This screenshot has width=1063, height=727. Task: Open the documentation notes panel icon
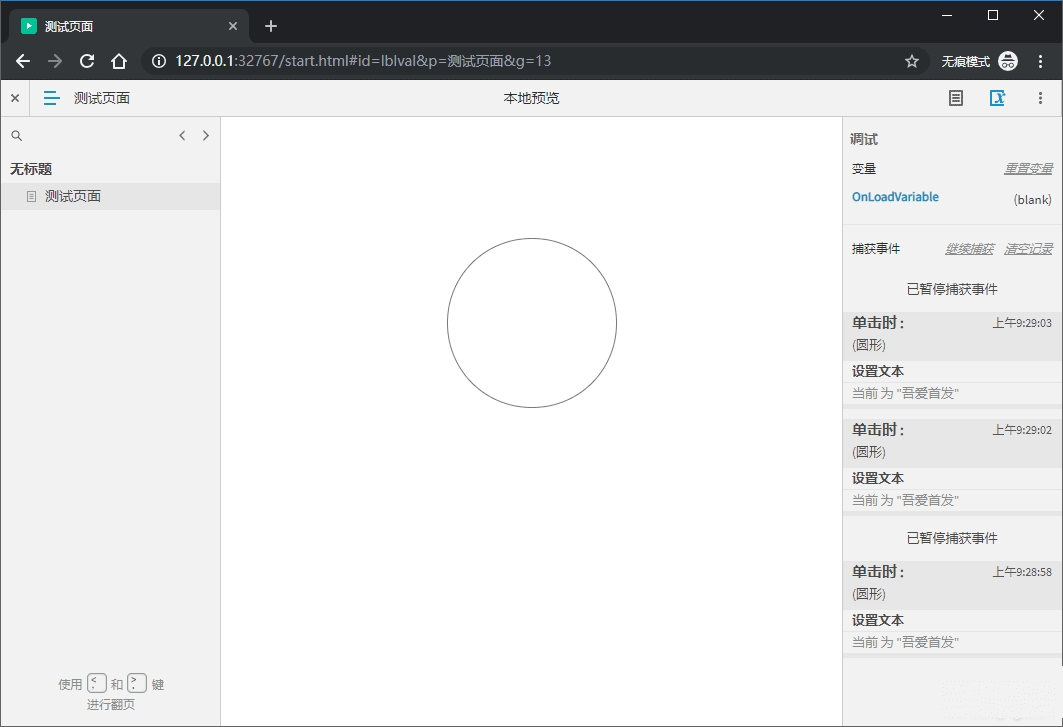tap(956, 98)
